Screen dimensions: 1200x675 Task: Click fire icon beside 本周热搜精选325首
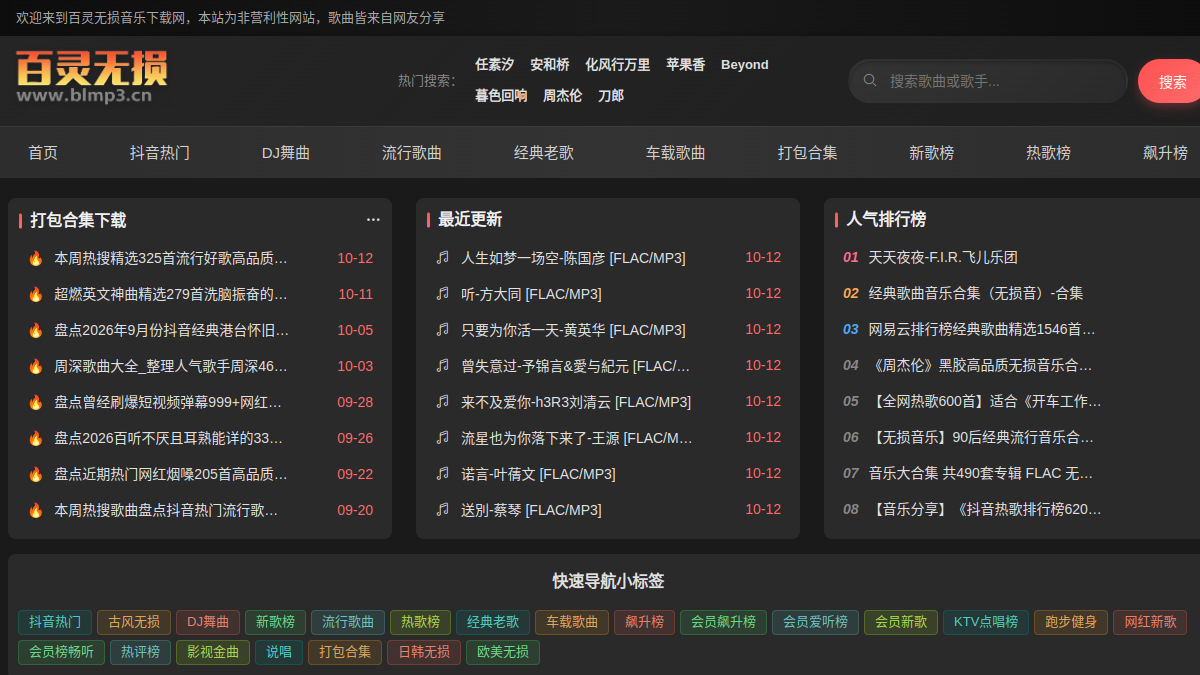35,258
